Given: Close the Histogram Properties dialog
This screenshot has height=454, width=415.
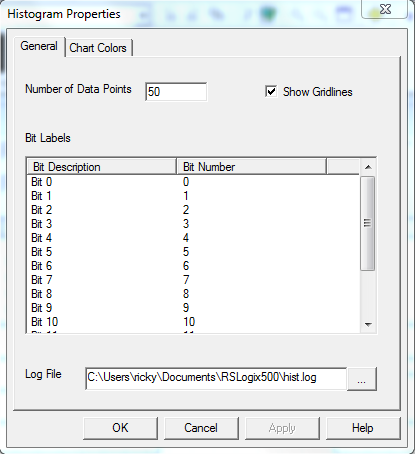Looking at the screenshot, I should 385,9.
